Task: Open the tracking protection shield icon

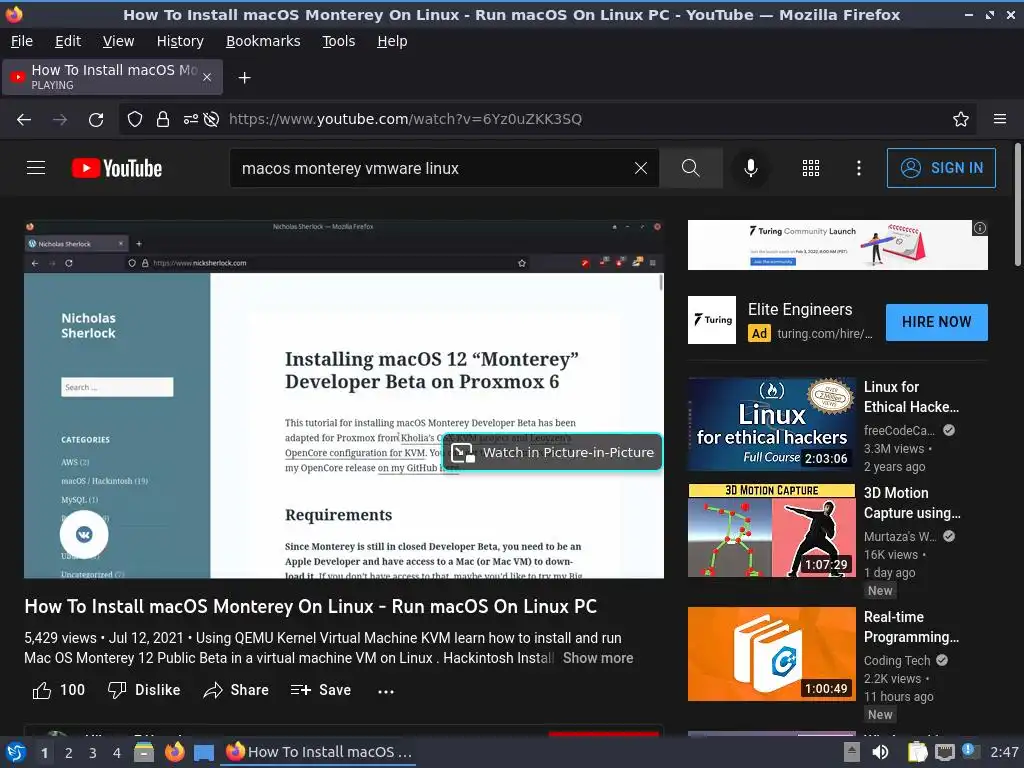Action: (135, 120)
